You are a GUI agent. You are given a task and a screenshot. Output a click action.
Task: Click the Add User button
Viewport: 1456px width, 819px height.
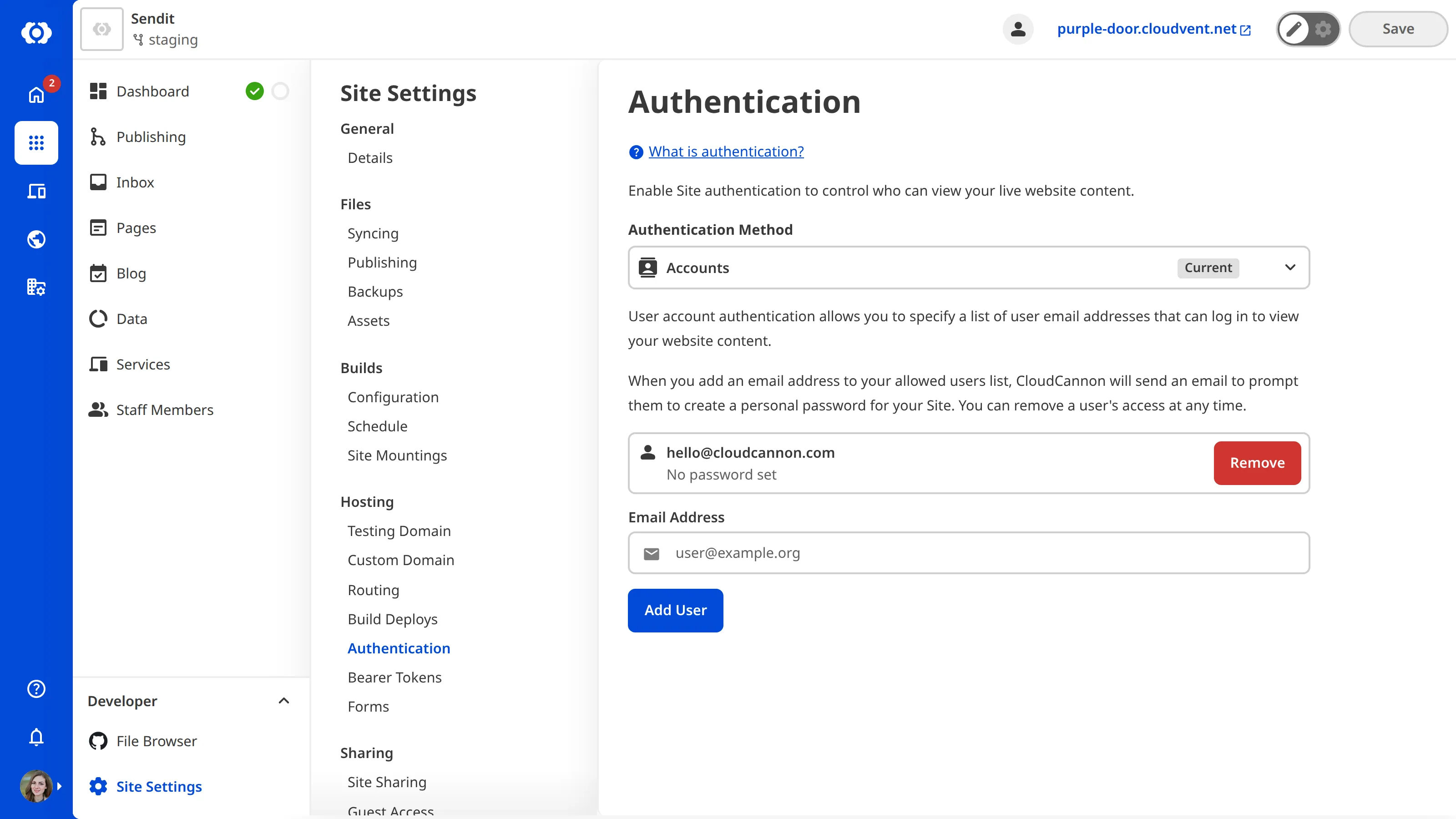(675, 611)
